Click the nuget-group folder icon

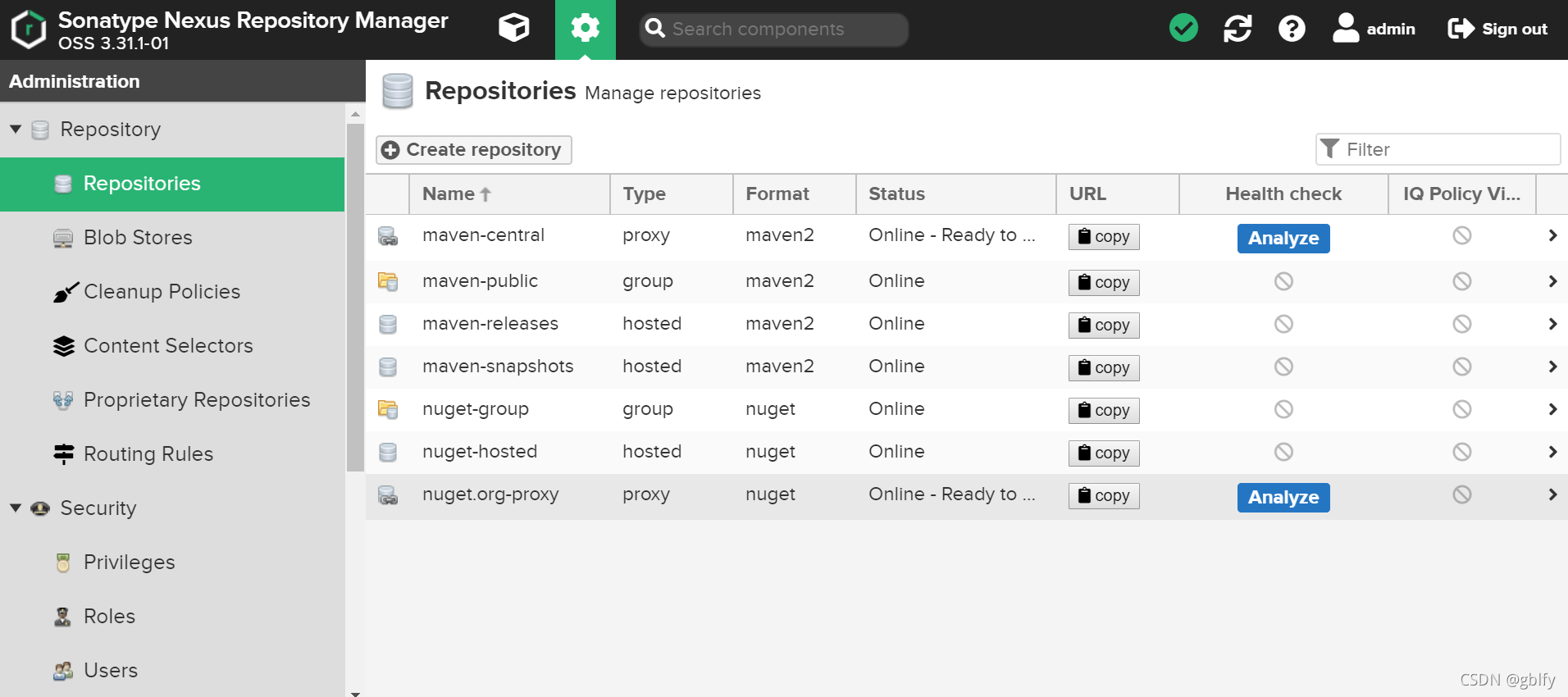(388, 409)
